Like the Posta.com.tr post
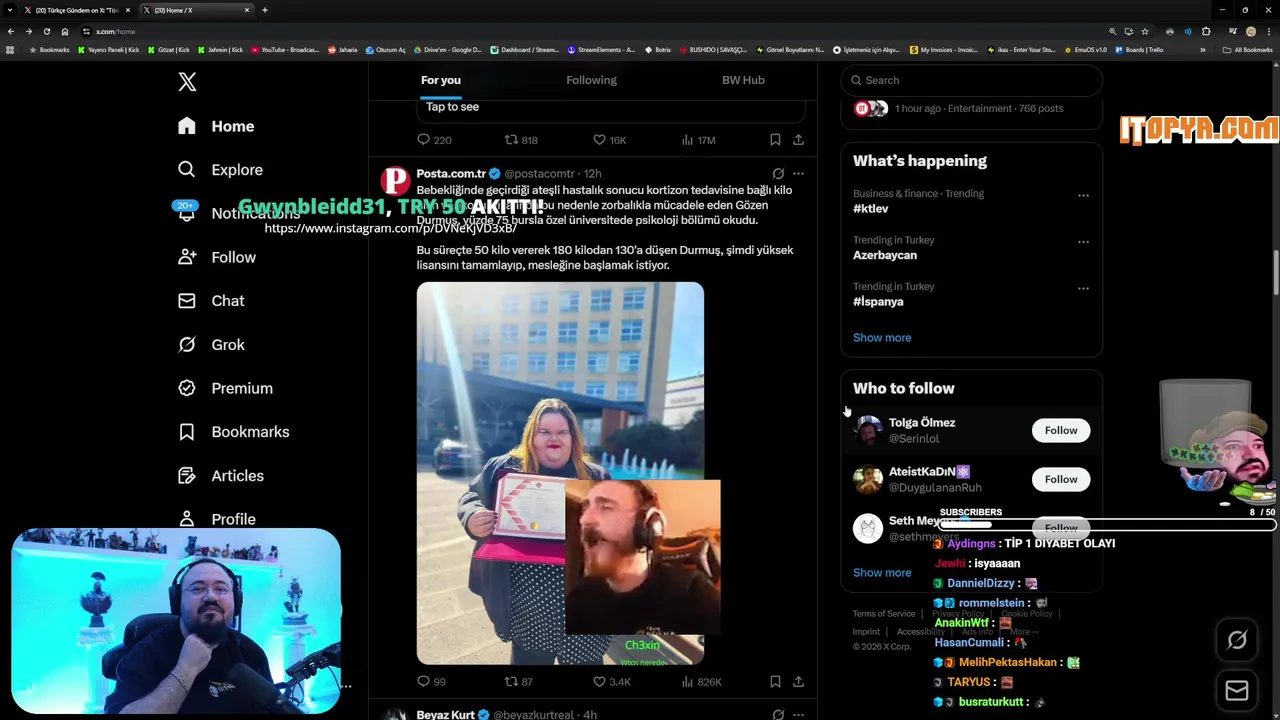Screen dimensions: 1280x720 tap(611, 682)
